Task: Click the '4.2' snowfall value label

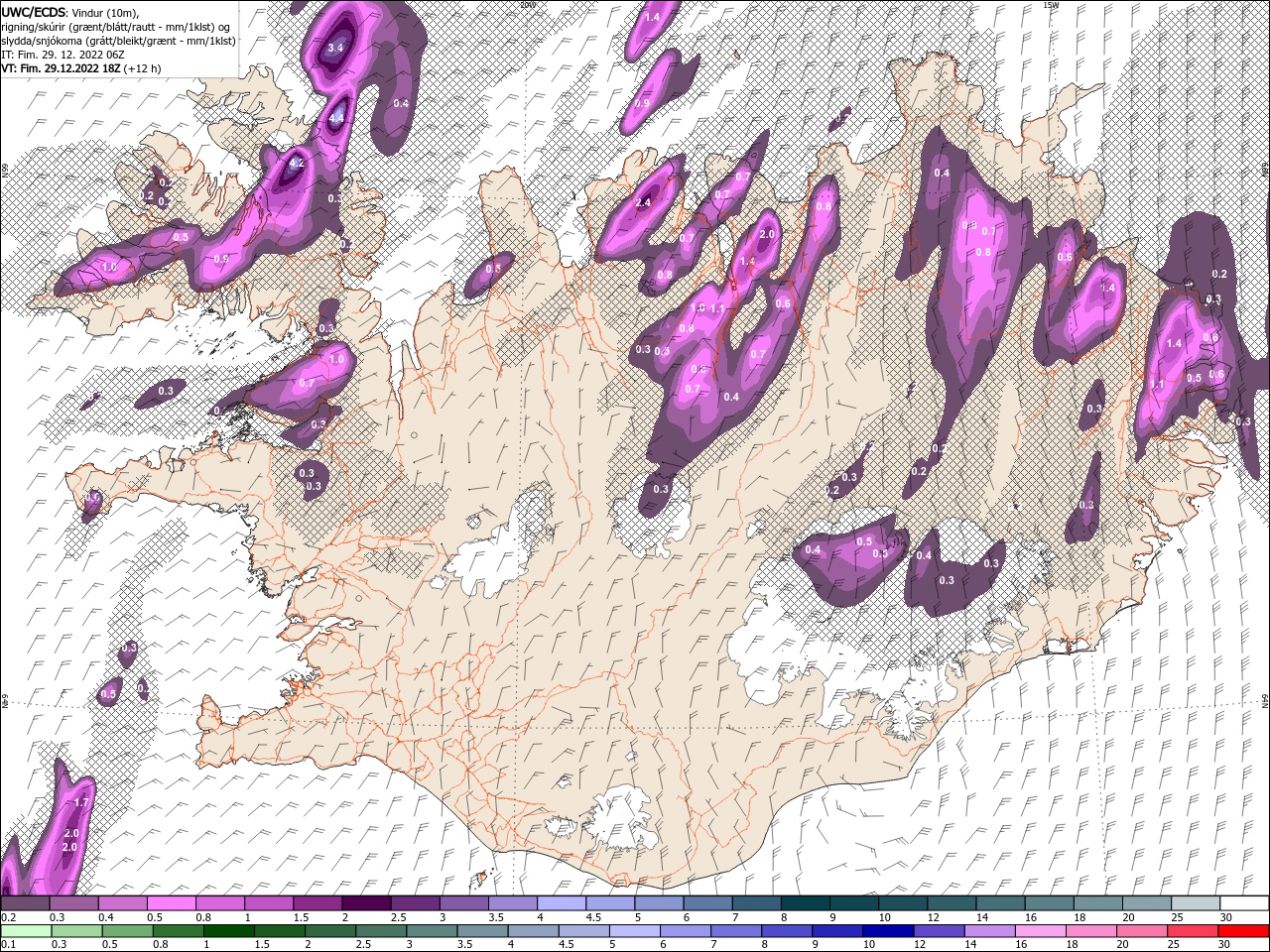Action: 296,162
